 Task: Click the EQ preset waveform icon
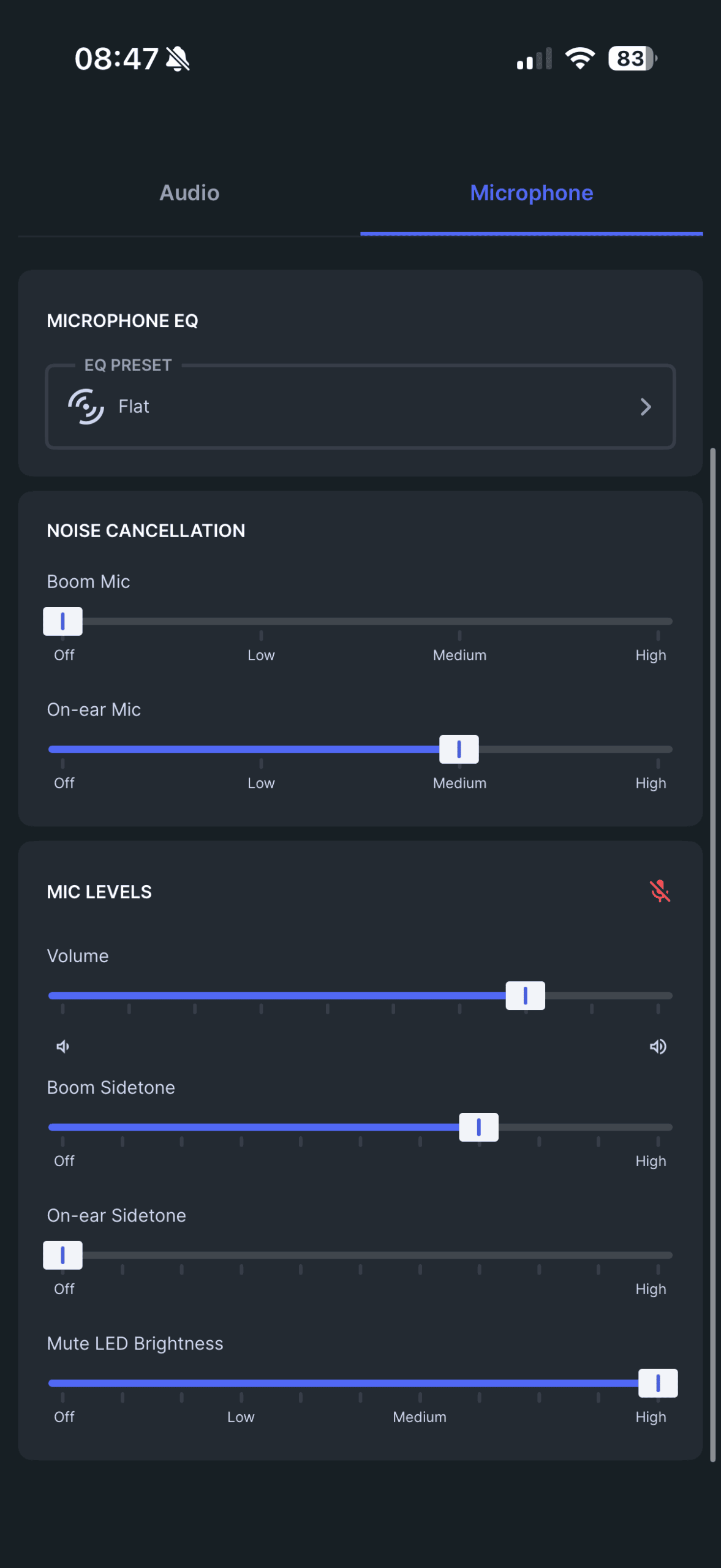pyautogui.click(x=86, y=407)
